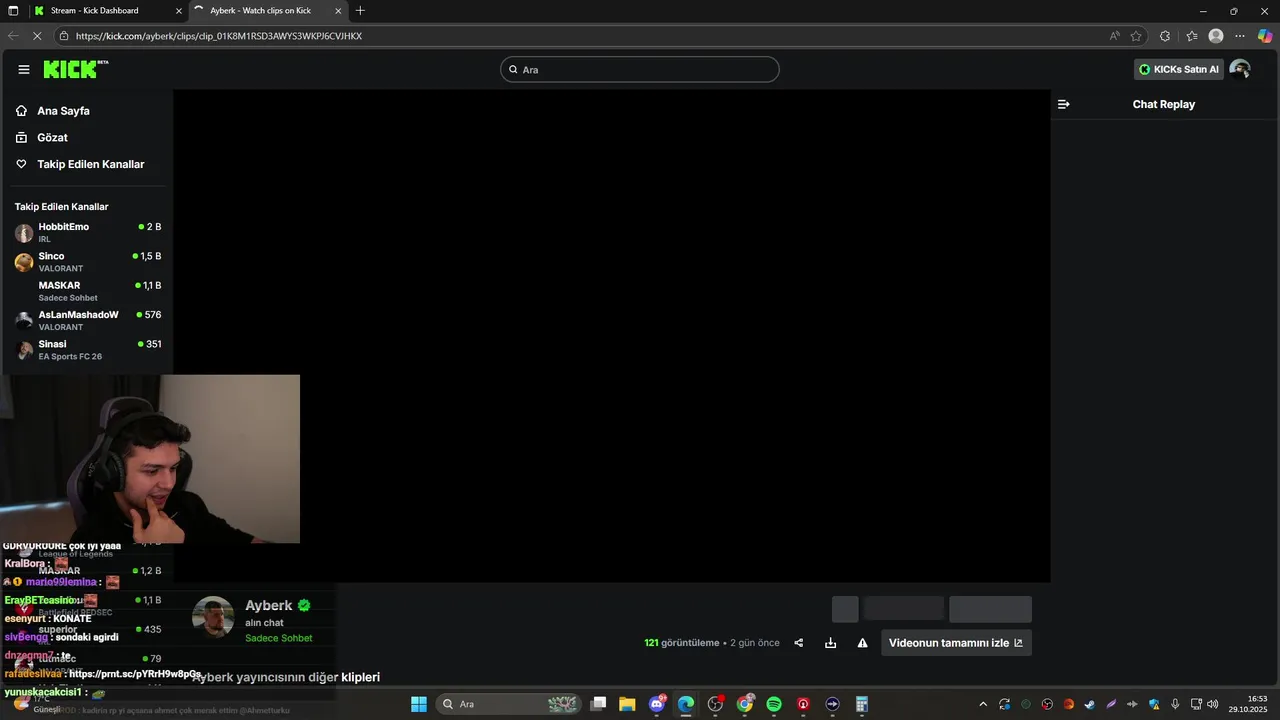Open browser Extensions menu
Screen dimensions: 1280x720
click(x=1165, y=36)
